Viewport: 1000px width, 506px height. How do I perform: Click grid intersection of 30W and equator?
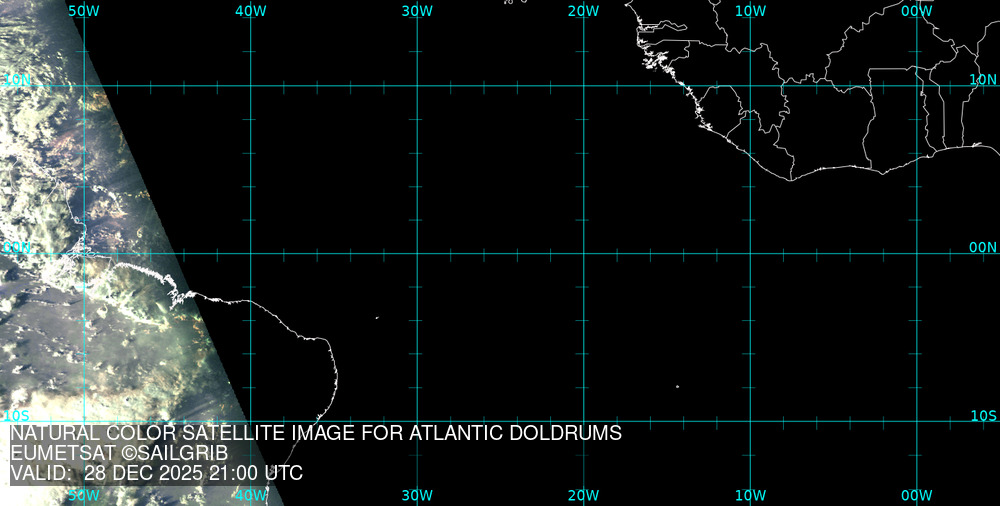pos(417,253)
